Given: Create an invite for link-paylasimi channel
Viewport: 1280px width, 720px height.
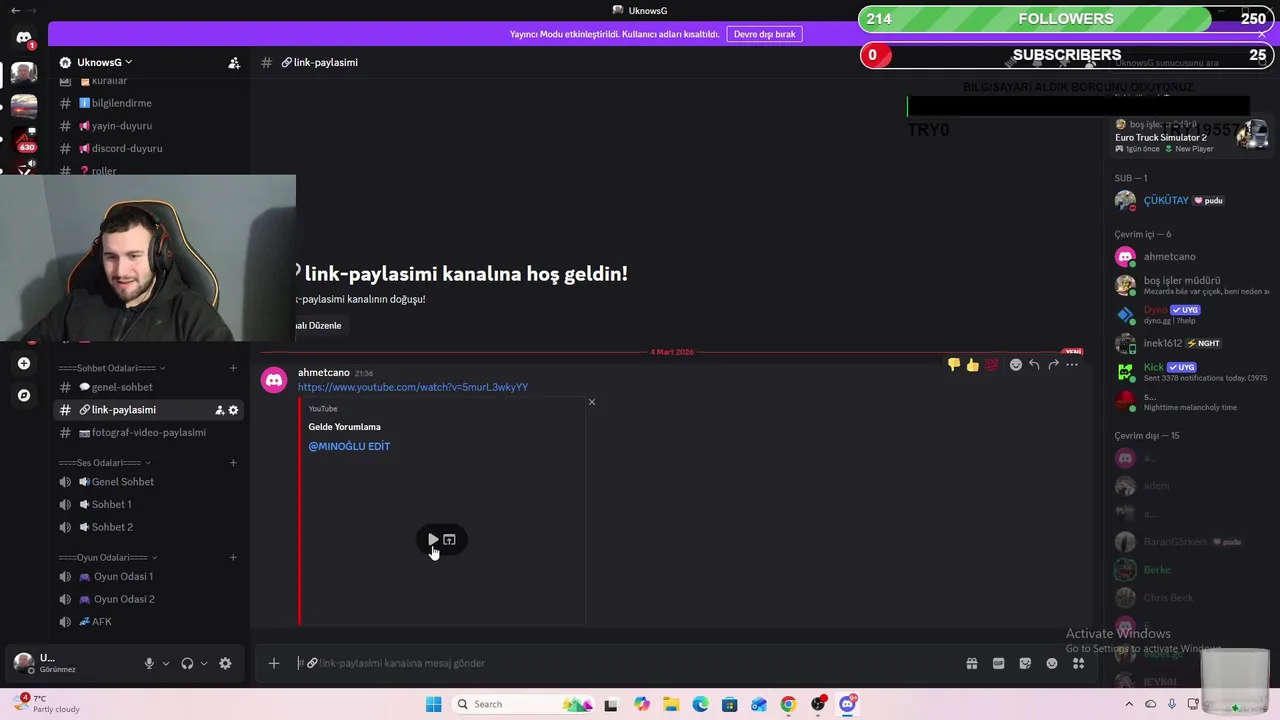Looking at the screenshot, I should 219,410.
